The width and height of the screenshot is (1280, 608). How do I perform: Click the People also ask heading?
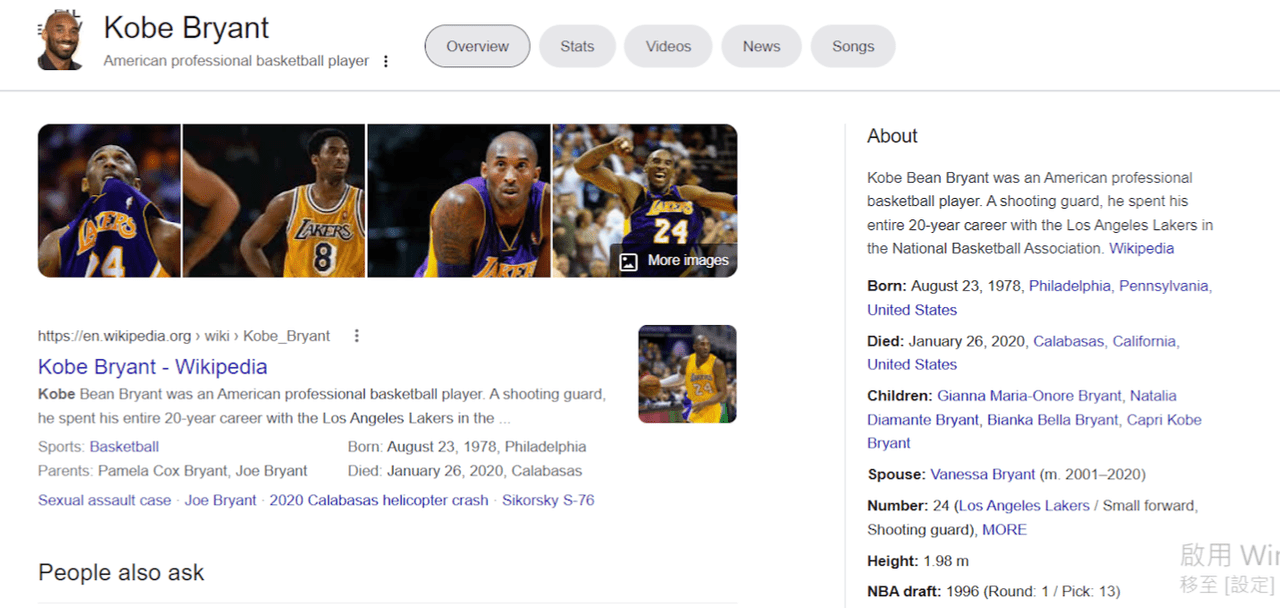coord(121,573)
